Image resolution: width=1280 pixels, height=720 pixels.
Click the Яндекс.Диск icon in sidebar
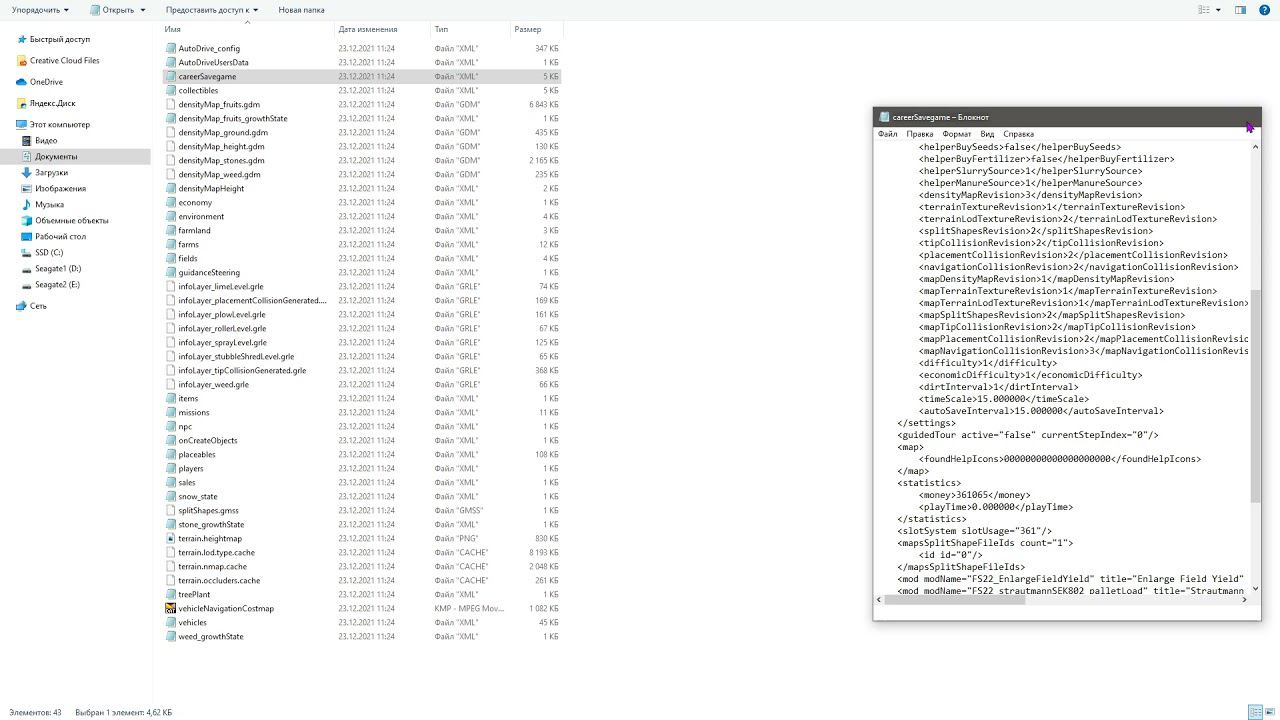click(x=21, y=103)
